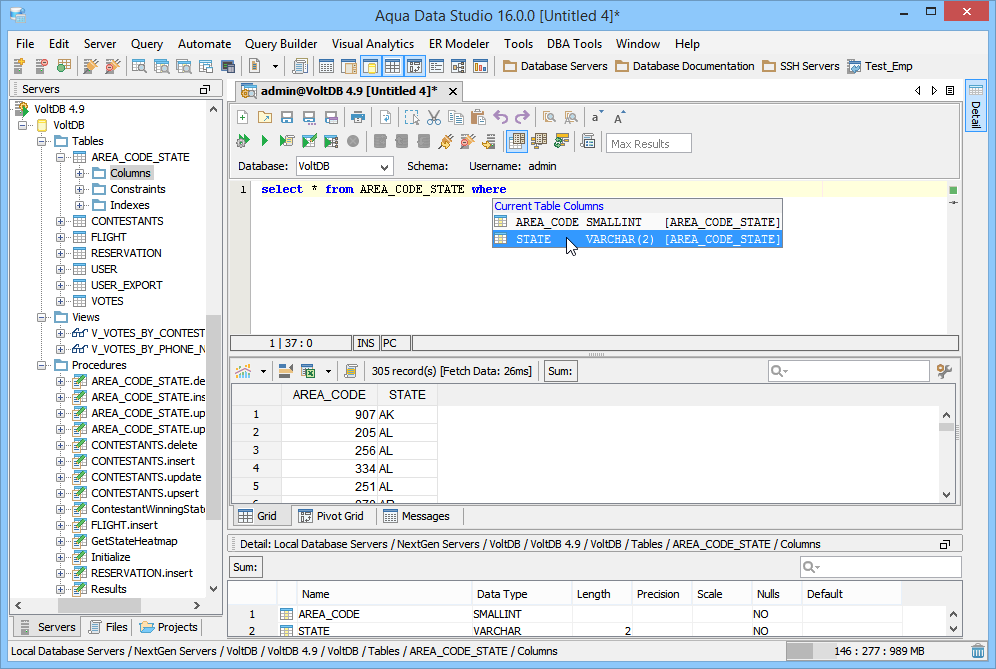Click the Undo arrow icon
The image size is (996, 669).
pyautogui.click(x=501, y=117)
